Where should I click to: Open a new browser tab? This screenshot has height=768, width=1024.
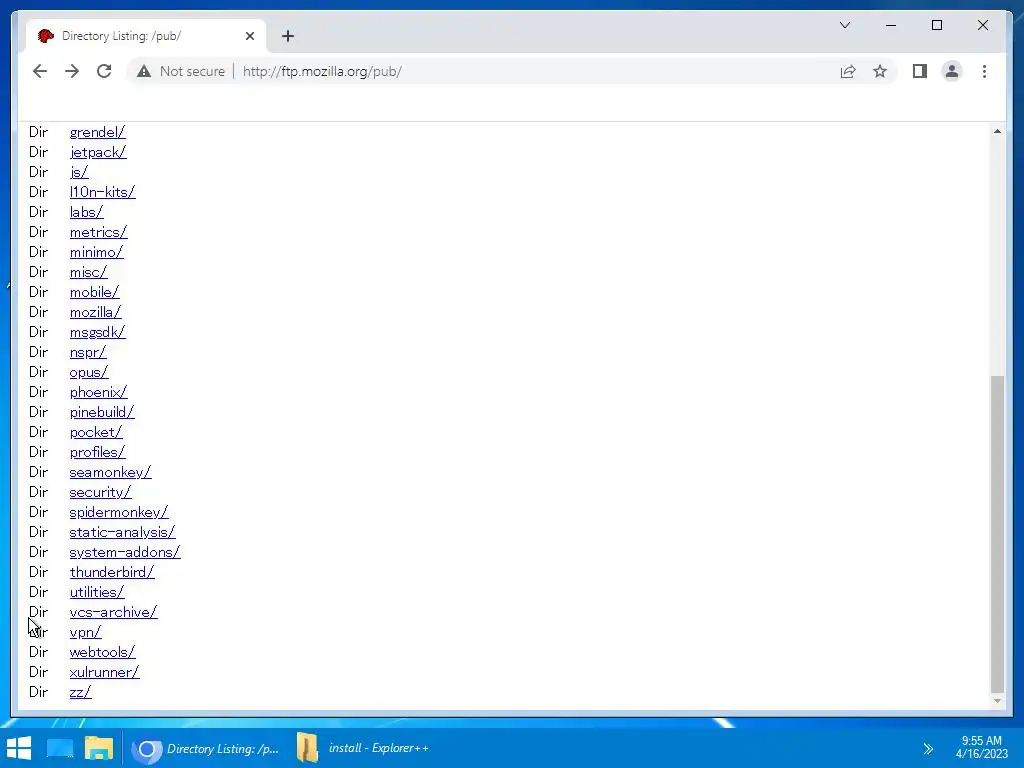288,36
